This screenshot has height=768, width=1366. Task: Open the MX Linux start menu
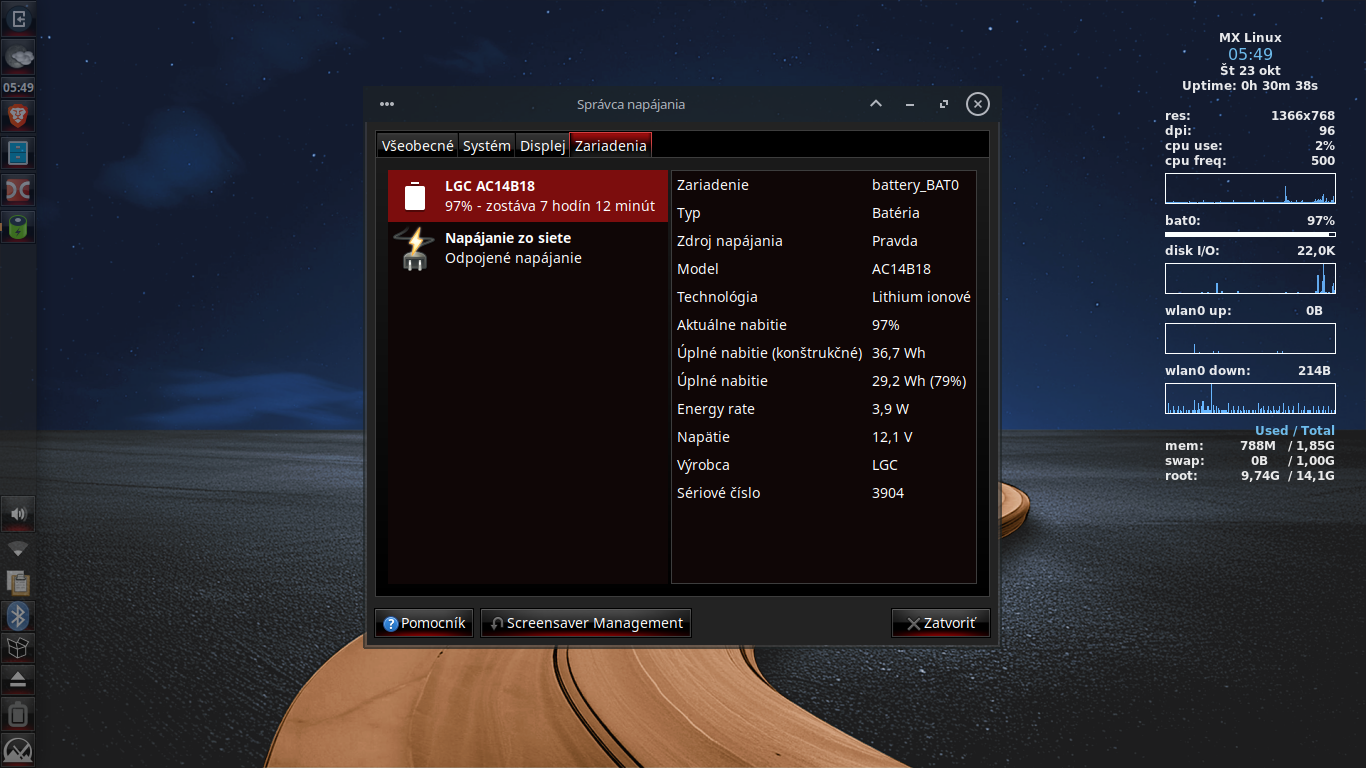[18, 750]
